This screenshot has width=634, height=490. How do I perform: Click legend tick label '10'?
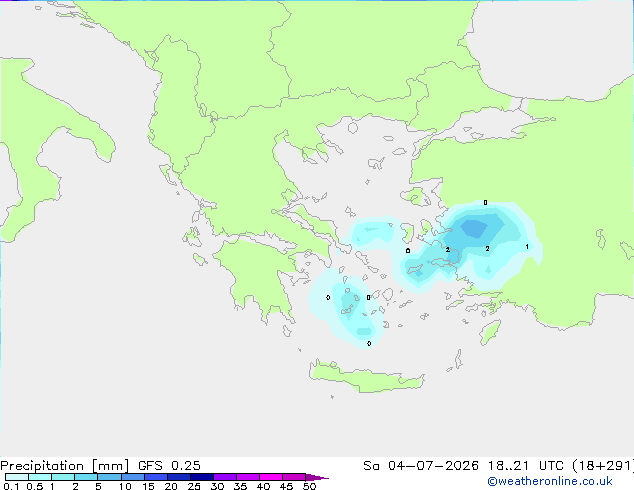(x=125, y=486)
